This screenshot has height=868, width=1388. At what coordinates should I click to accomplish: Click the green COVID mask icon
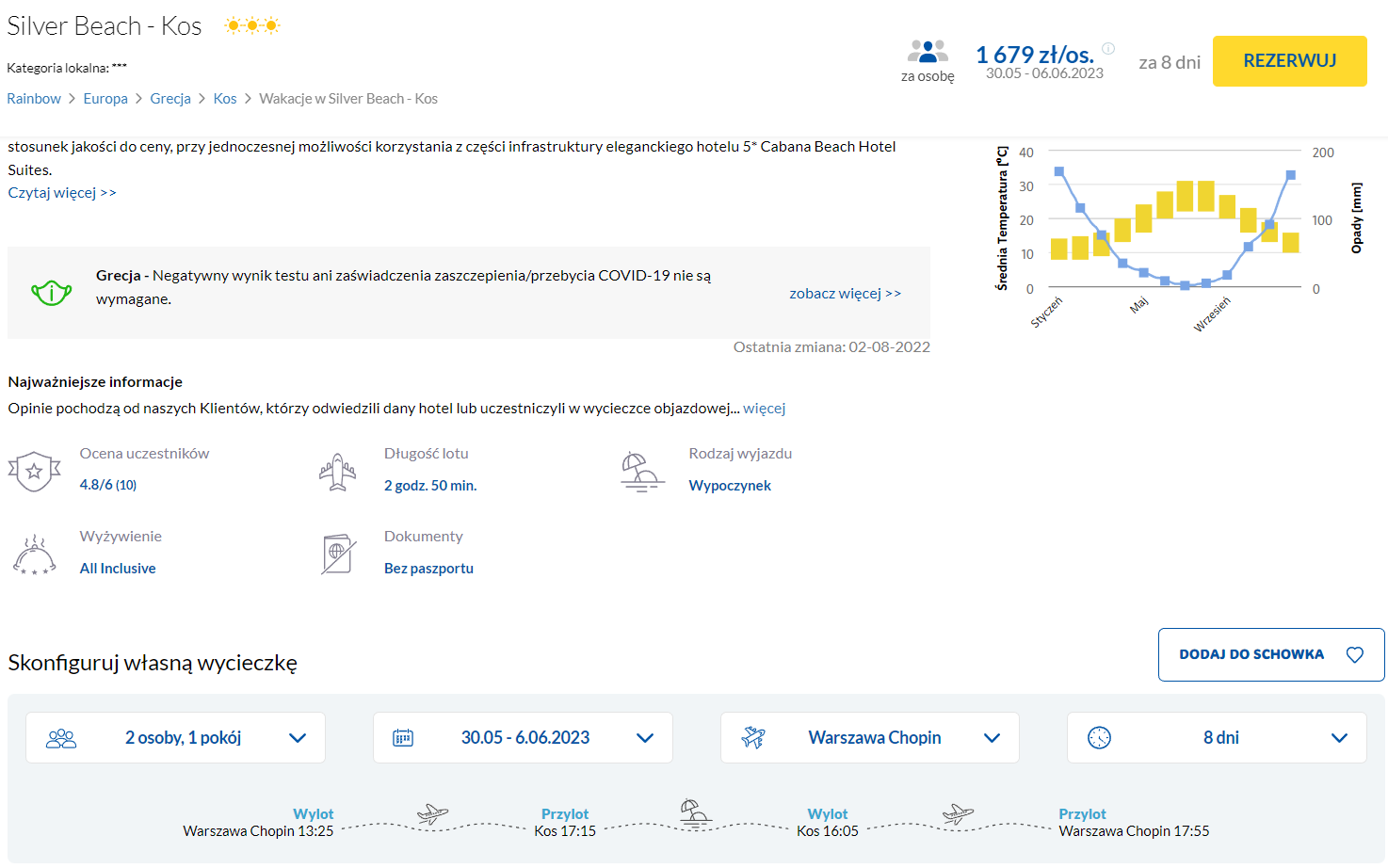[51, 293]
